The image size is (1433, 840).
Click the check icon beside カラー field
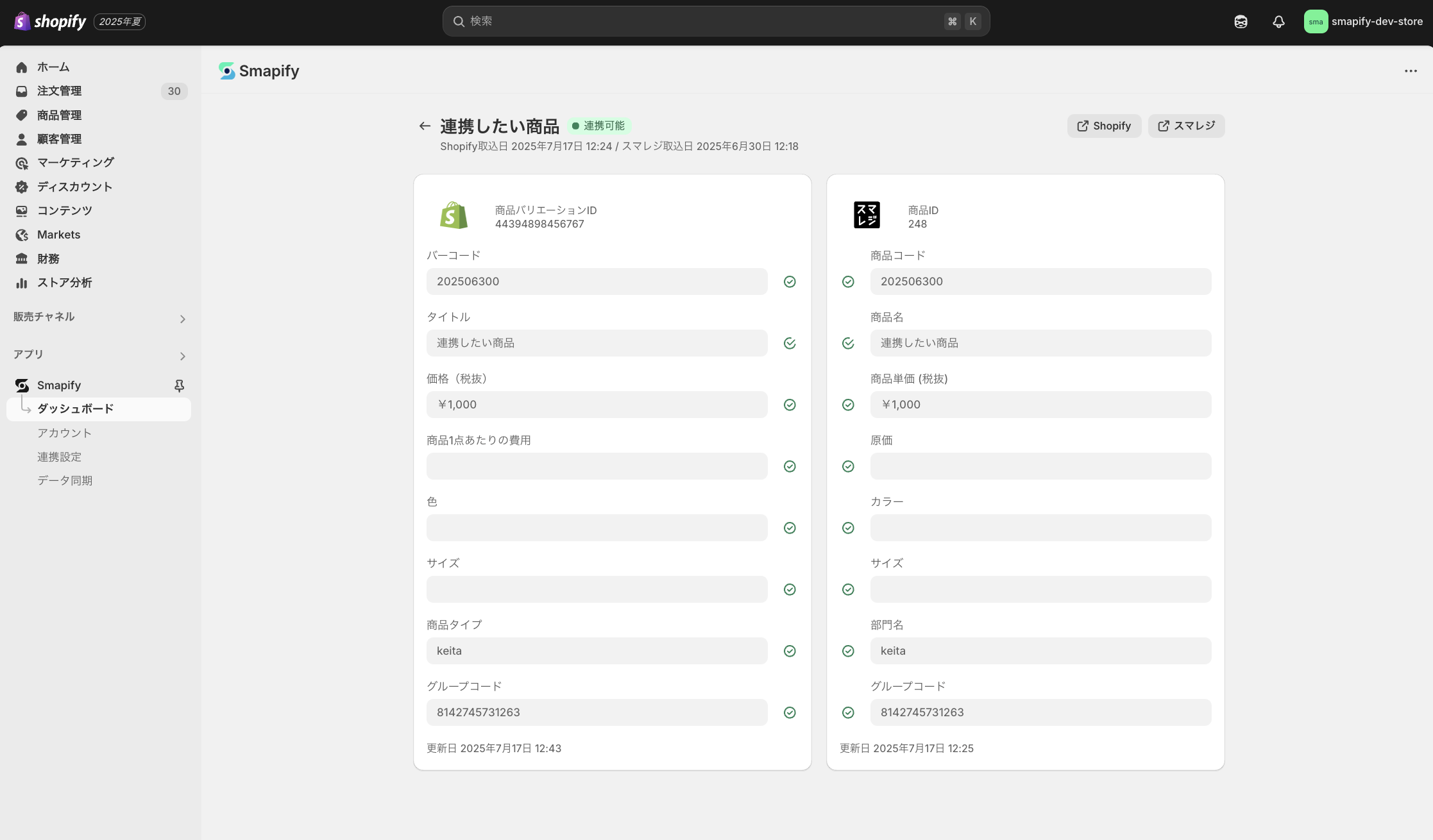tap(848, 528)
